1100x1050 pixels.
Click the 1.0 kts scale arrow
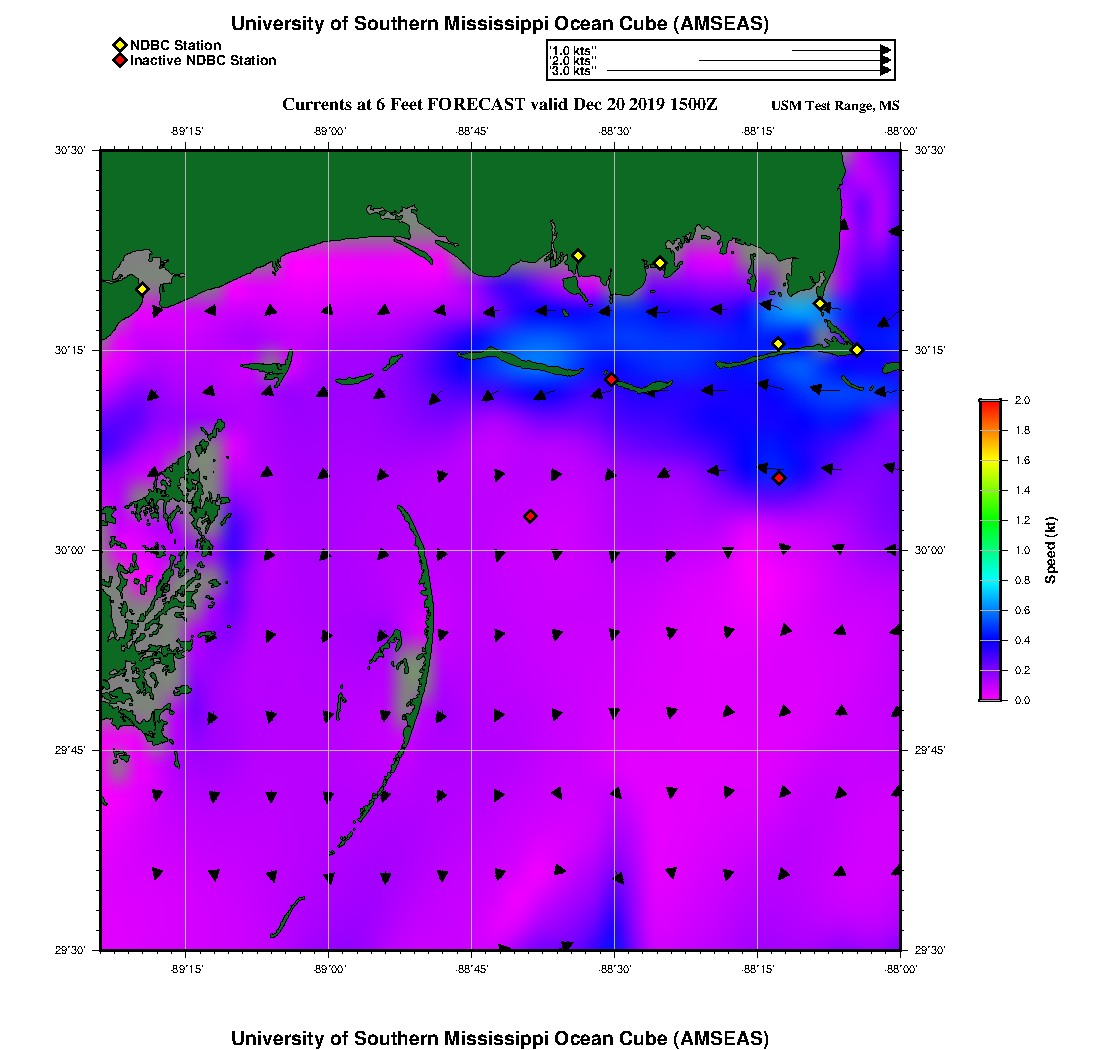tap(840, 50)
